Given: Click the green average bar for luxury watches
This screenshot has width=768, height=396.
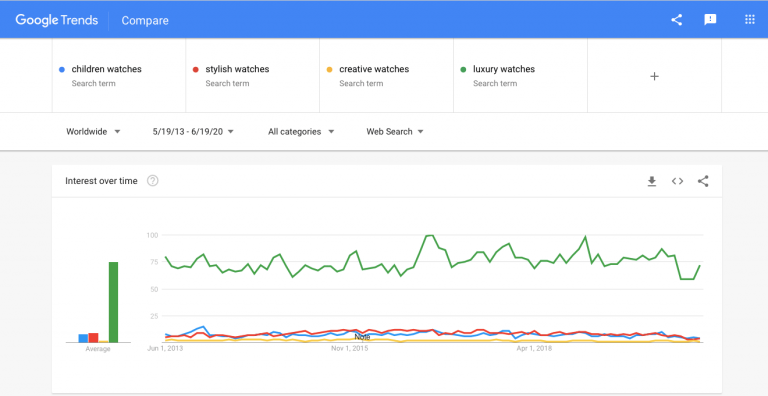Looking at the screenshot, I should (113, 302).
